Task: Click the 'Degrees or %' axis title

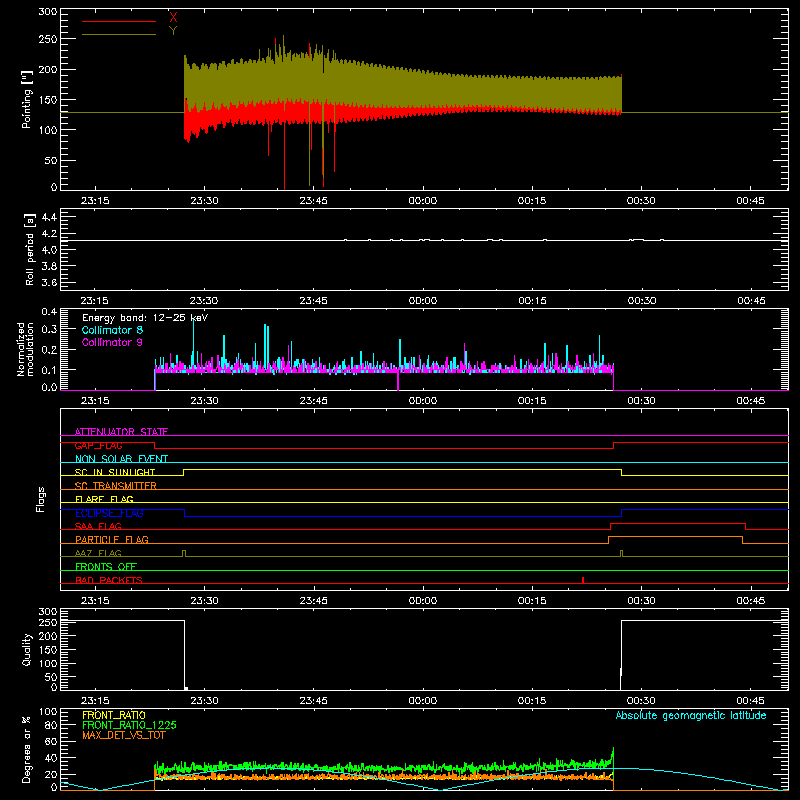Action: [27, 749]
